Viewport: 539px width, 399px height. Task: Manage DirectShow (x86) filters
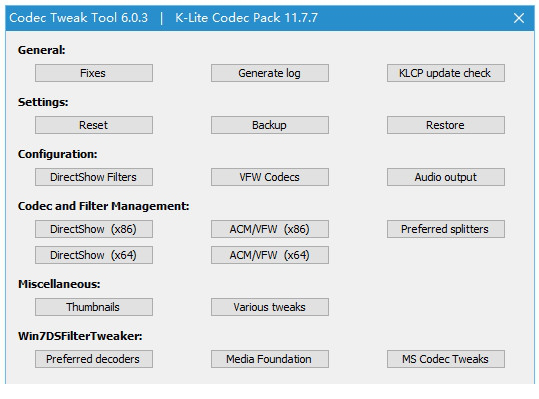tap(94, 229)
